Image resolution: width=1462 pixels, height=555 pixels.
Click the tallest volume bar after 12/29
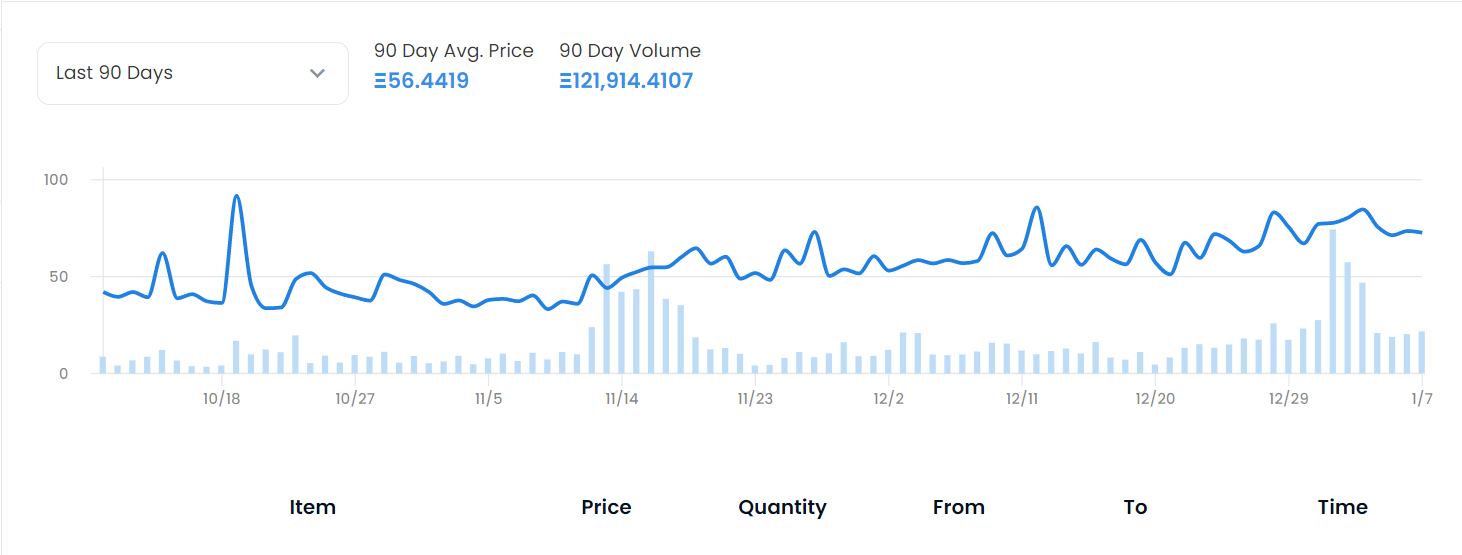(1332, 300)
